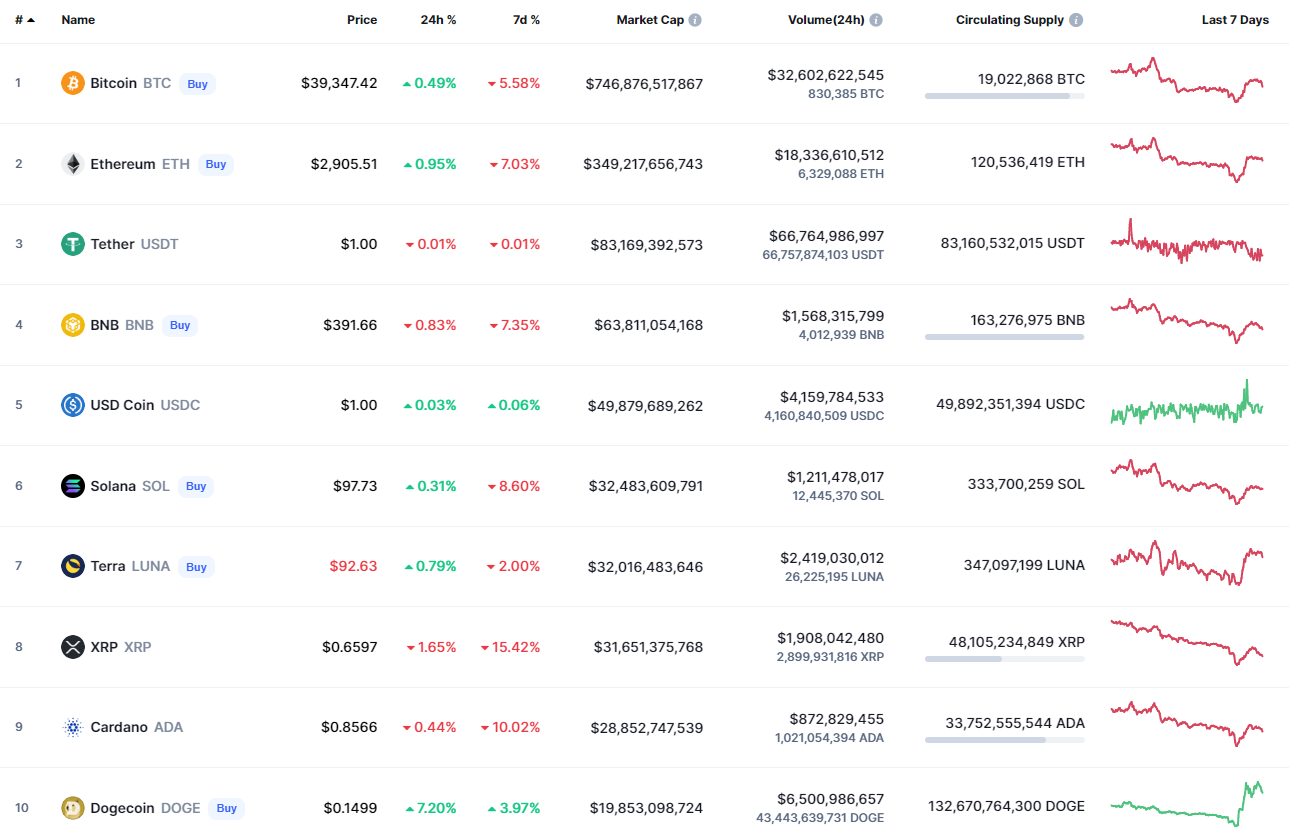Sort by the 7d % column header
Screen dimensions: 1289x837
pyautogui.click(x=526, y=20)
